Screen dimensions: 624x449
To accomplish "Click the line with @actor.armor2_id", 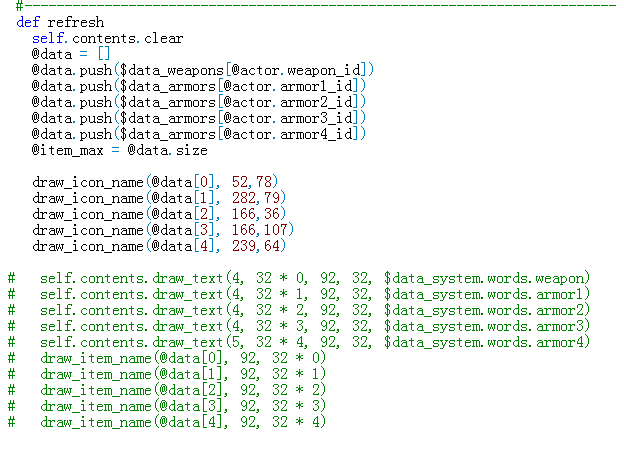I will 199,102.
